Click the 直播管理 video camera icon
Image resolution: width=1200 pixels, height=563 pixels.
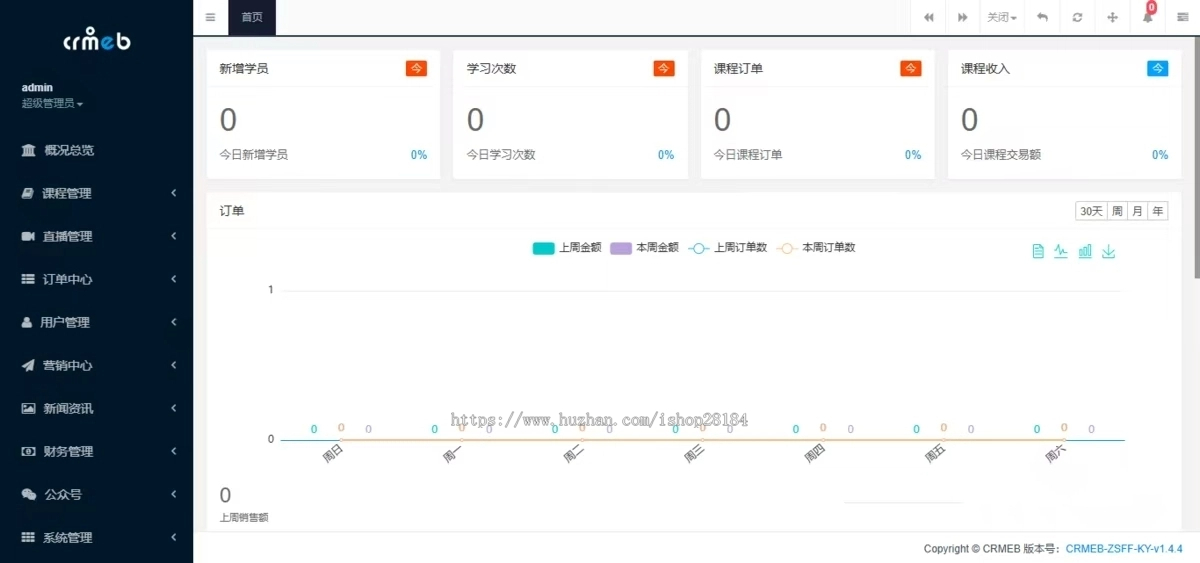coord(28,236)
